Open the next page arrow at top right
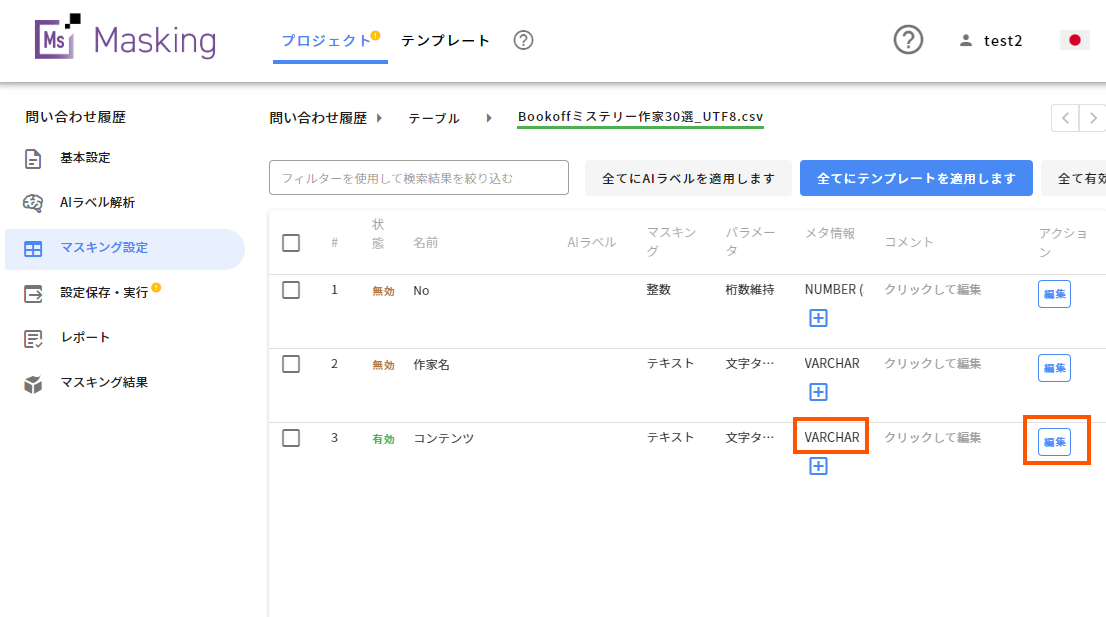1106x617 pixels. tap(1094, 117)
